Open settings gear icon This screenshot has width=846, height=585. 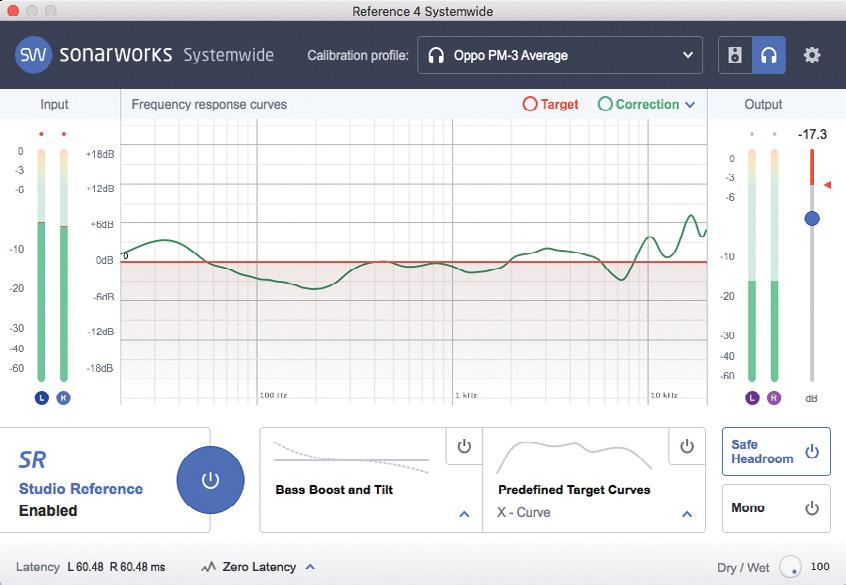tap(812, 55)
